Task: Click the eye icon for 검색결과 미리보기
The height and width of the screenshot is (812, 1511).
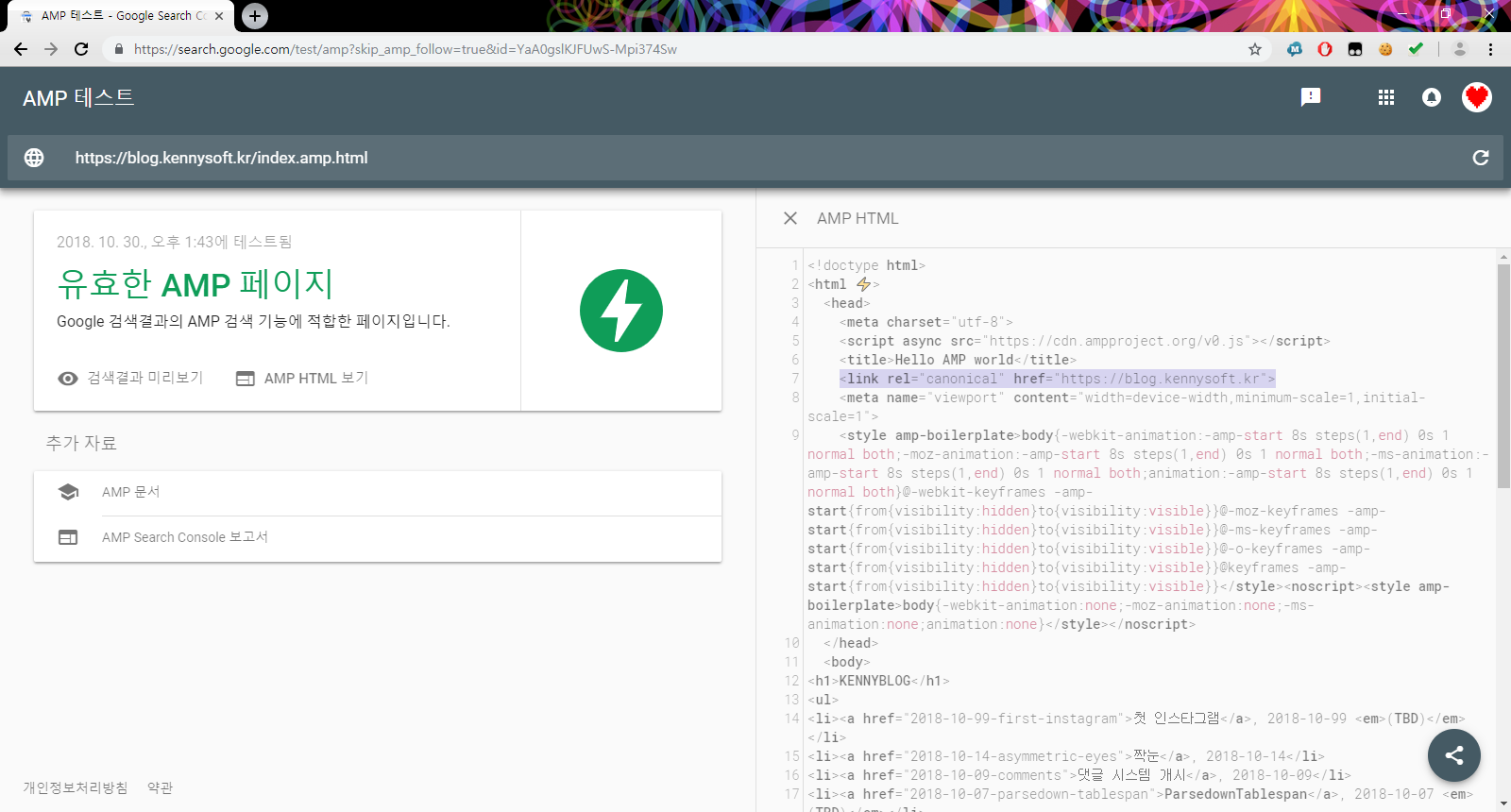Action: [68, 379]
